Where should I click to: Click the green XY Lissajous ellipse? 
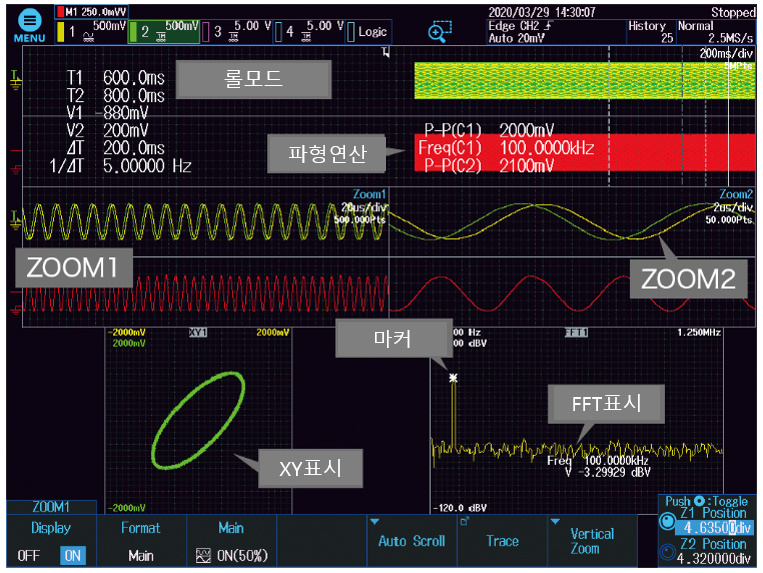(x=198, y=421)
